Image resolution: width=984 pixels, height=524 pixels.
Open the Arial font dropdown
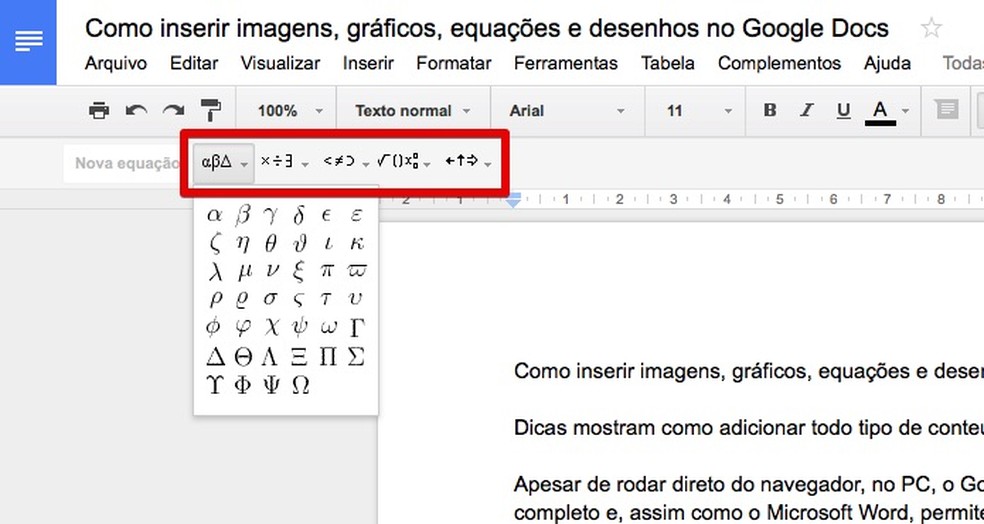[x=567, y=111]
